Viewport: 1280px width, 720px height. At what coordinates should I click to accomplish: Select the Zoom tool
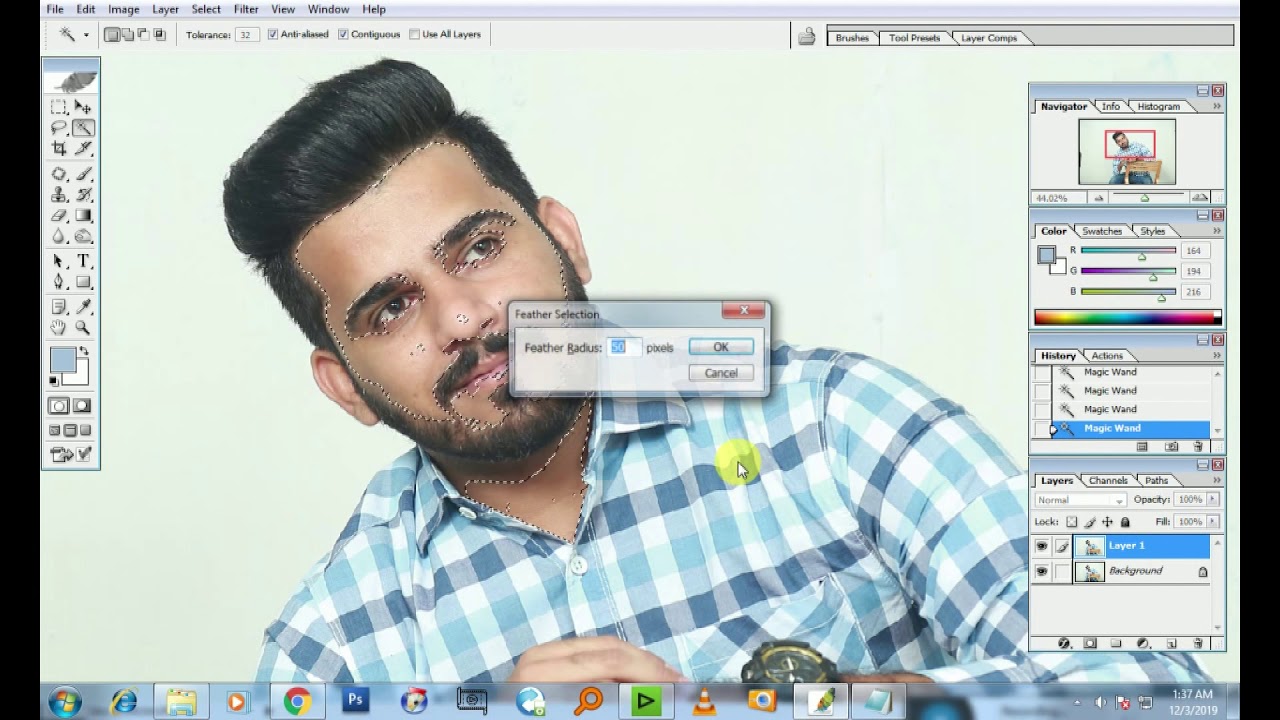tap(83, 328)
